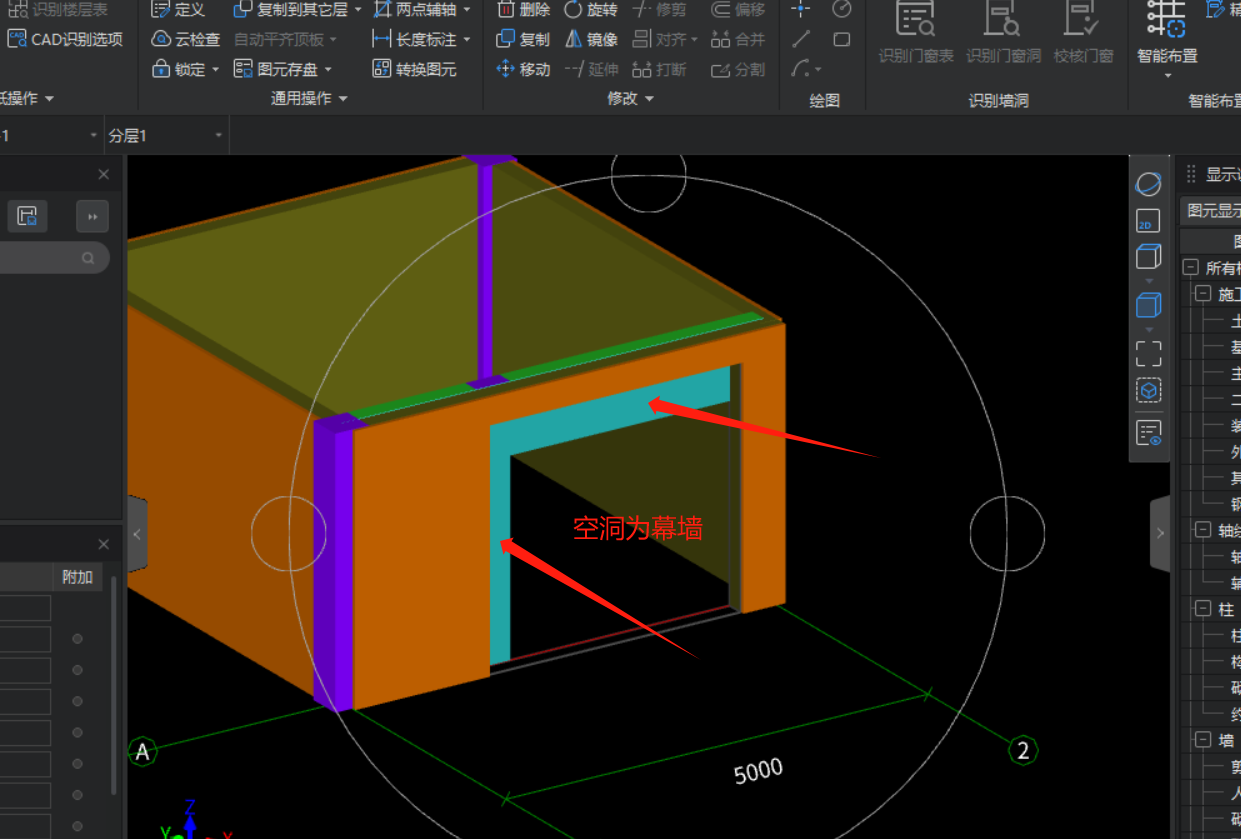Activate the dynamic orbit view icon
Screen dimensions: 1241x839
(1149, 184)
